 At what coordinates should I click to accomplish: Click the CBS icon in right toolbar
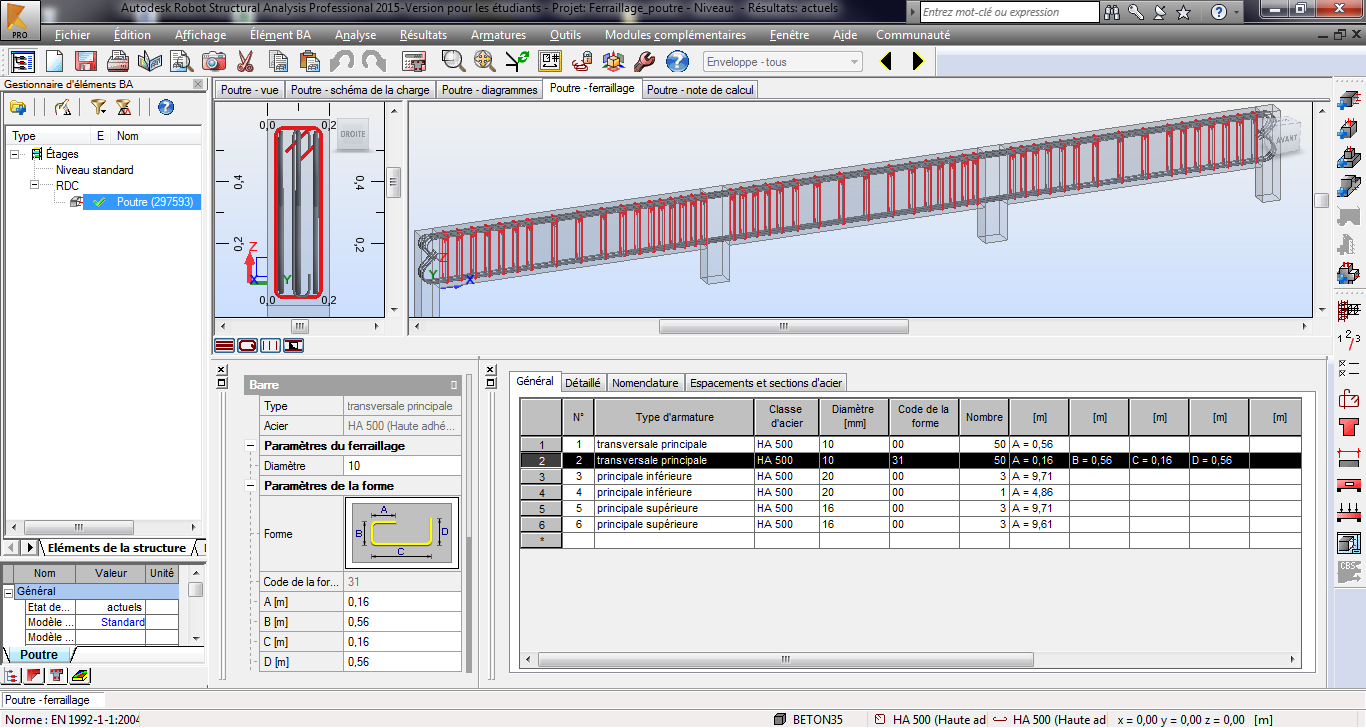point(1348,572)
